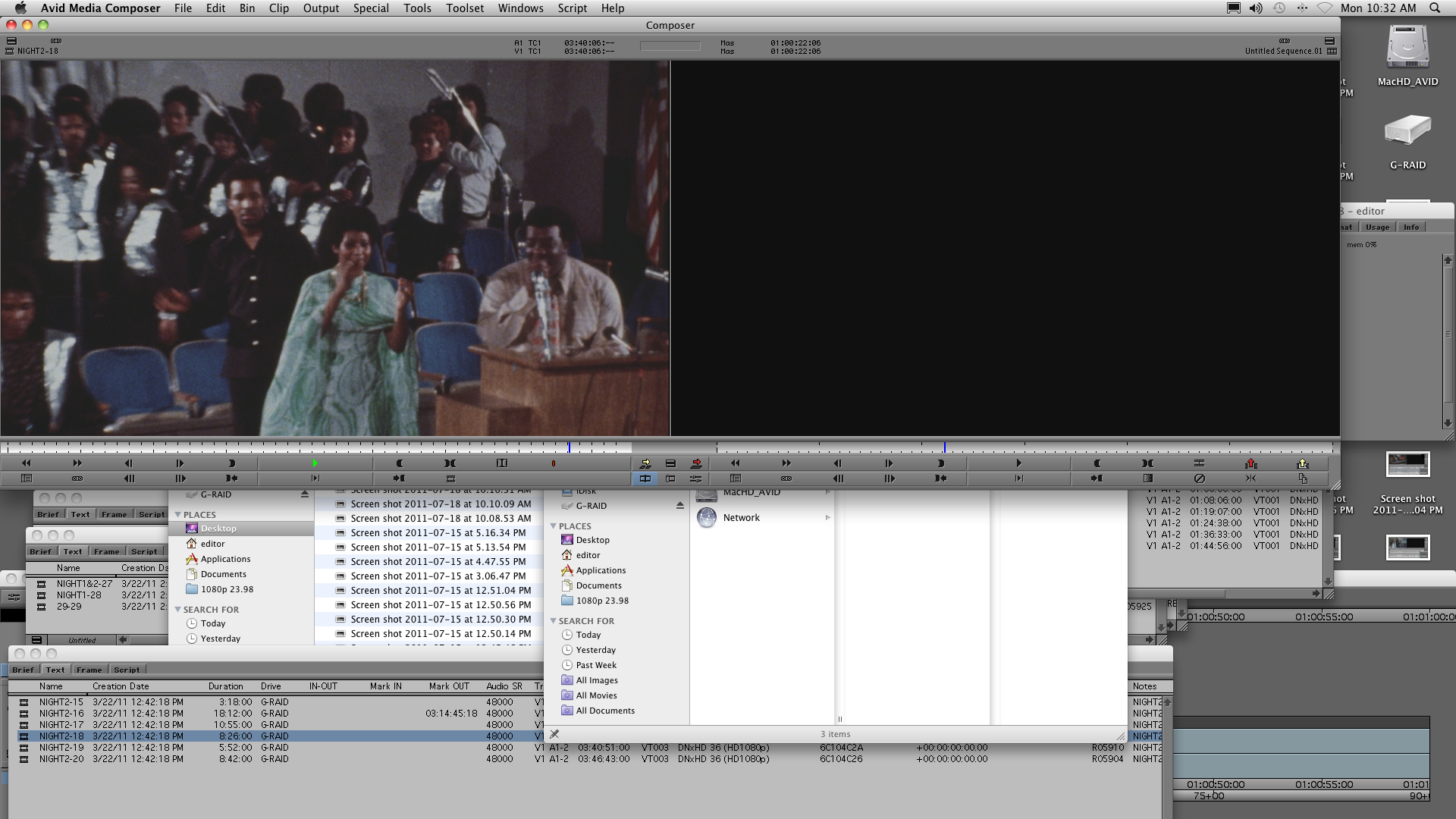Collapse the SEARCH FOR section in right Finder sidebar
Viewport: 1456px width, 819px height.
point(554,621)
